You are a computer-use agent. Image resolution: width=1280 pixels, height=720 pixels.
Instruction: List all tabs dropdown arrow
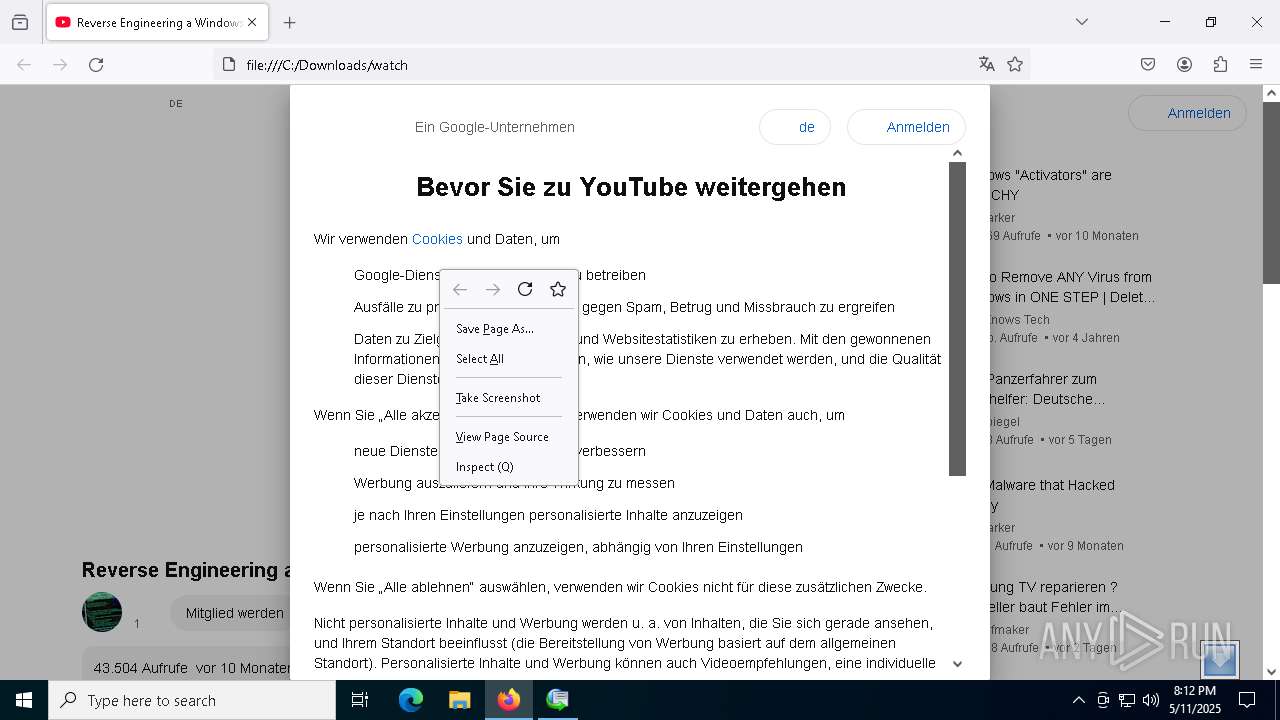click(1082, 22)
